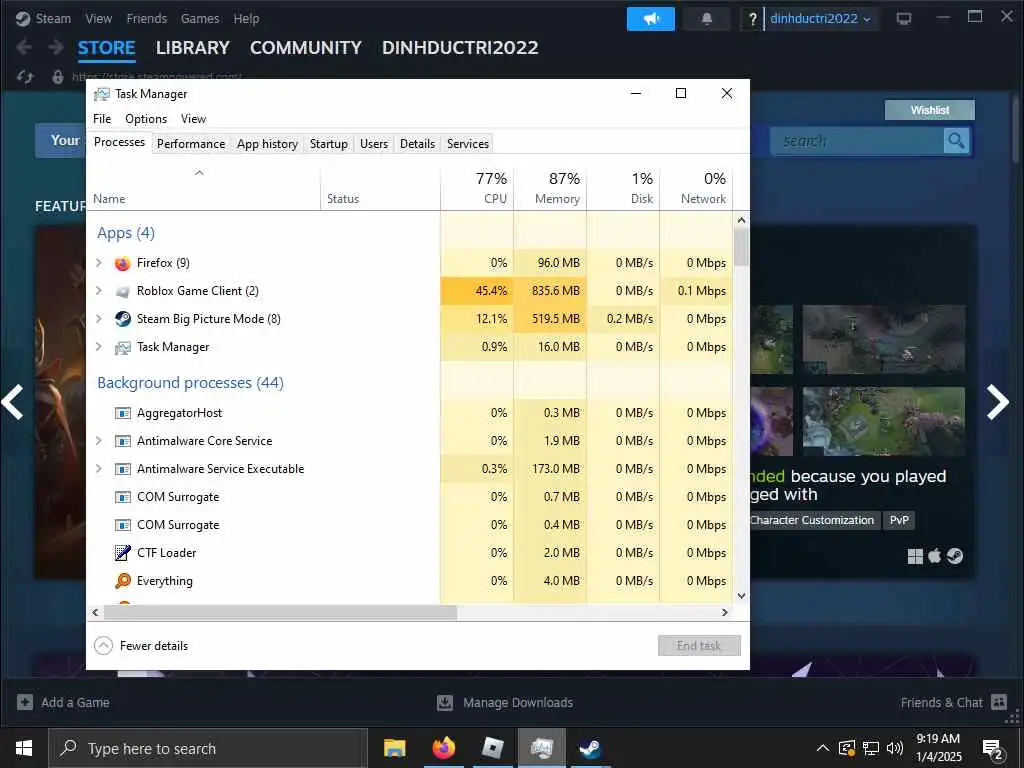The width and height of the screenshot is (1024, 768).
Task: Click the Steam store search field
Action: (857, 141)
